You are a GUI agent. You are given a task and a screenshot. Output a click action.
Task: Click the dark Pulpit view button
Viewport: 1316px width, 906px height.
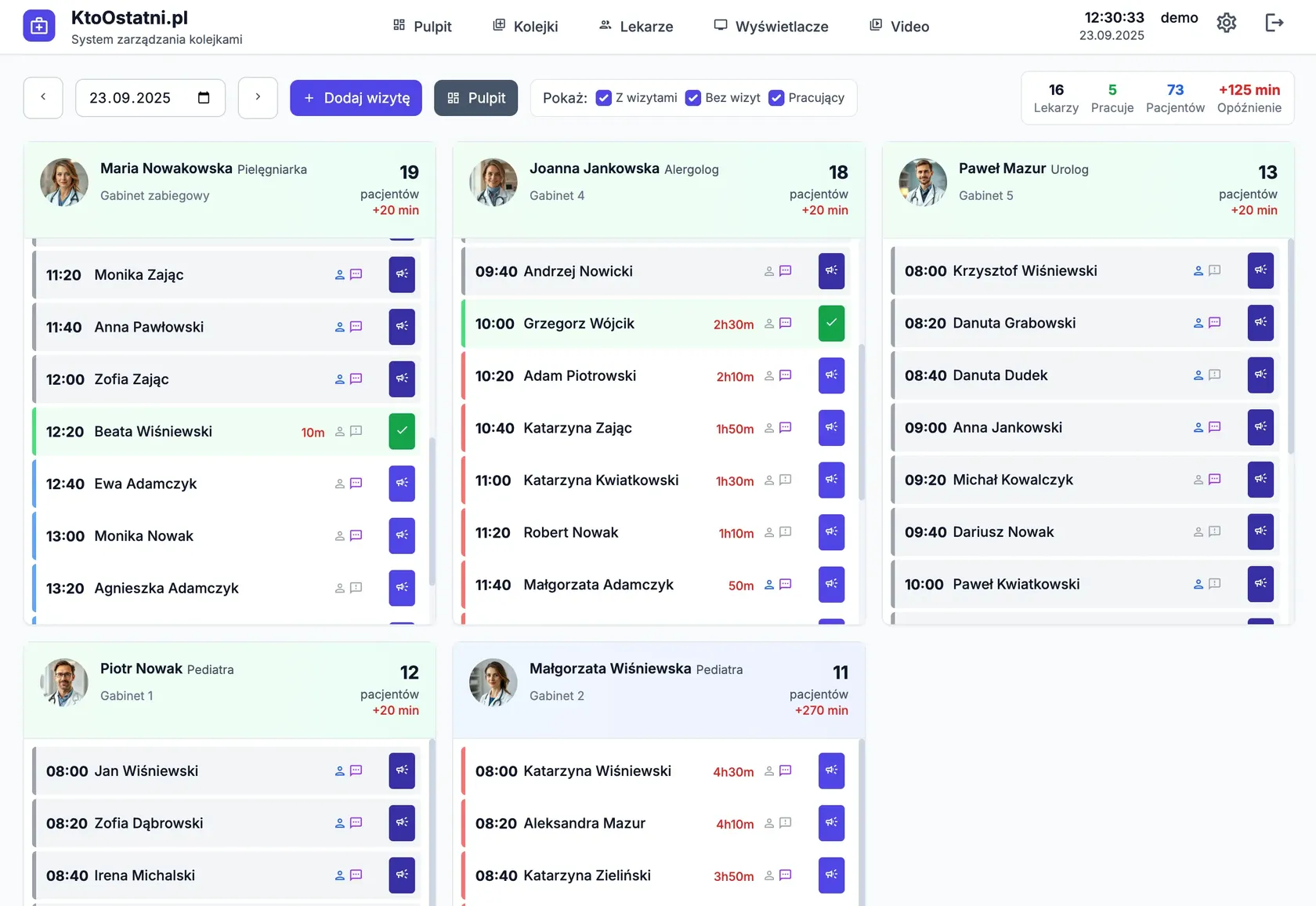pos(476,98)
